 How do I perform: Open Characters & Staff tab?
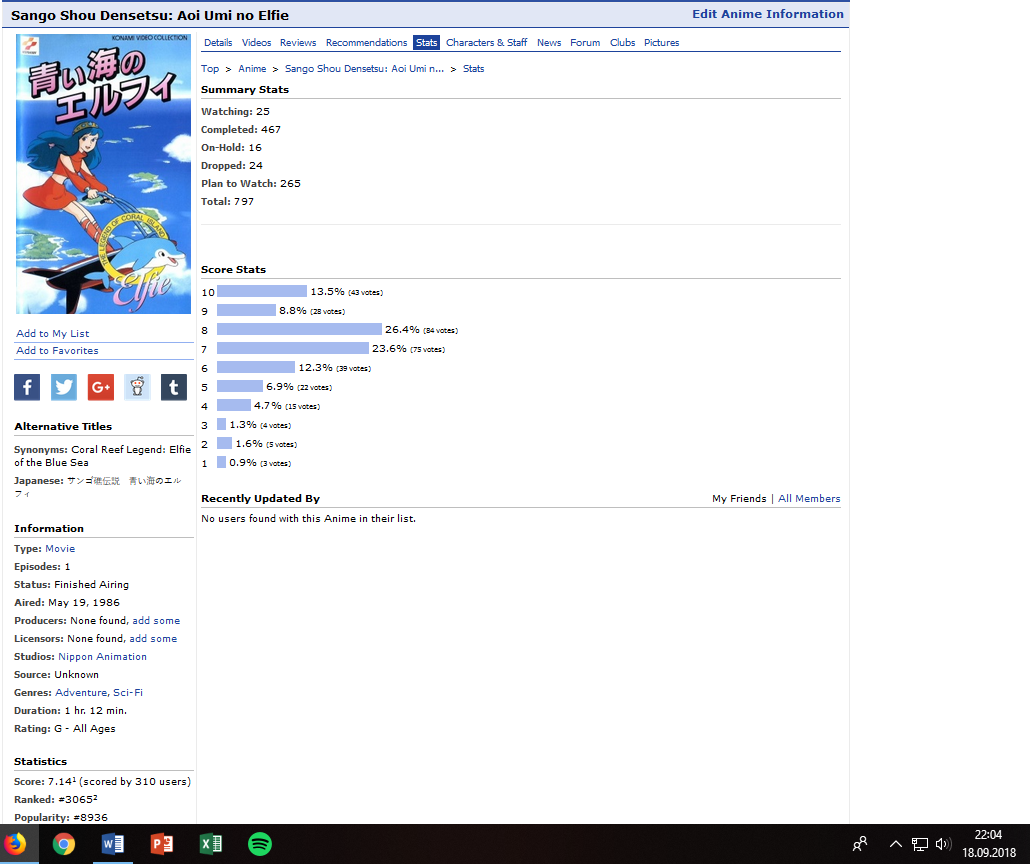pyautogui.click(x=487, y=43)
